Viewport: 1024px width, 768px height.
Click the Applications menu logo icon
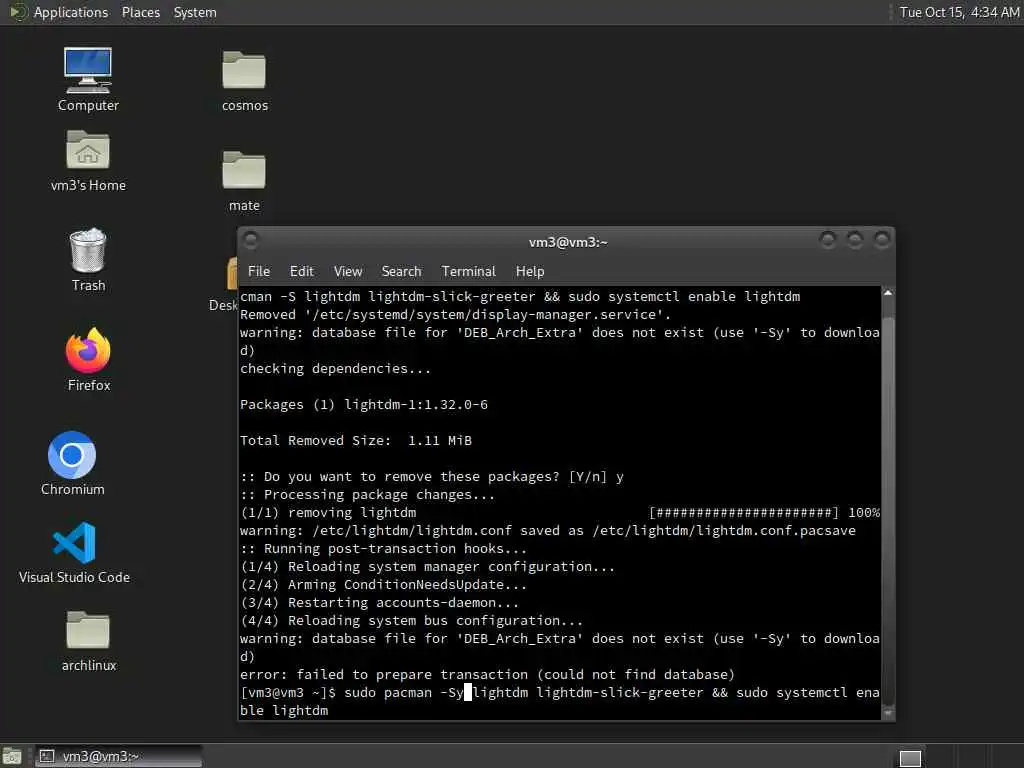pyautogui.click(x=18, y=12)
